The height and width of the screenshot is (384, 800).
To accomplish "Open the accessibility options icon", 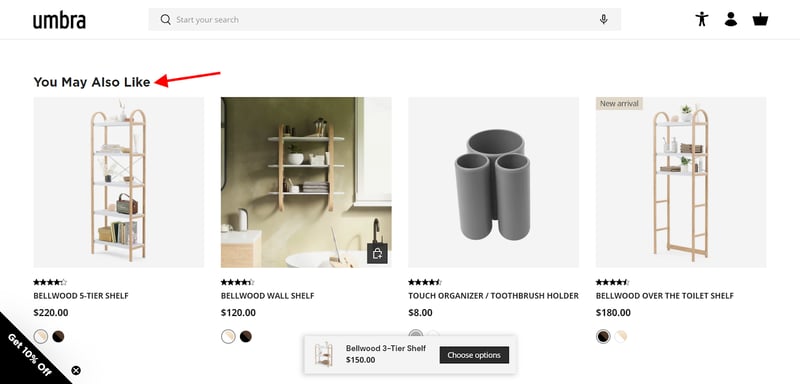I will (x=702, y=19).
